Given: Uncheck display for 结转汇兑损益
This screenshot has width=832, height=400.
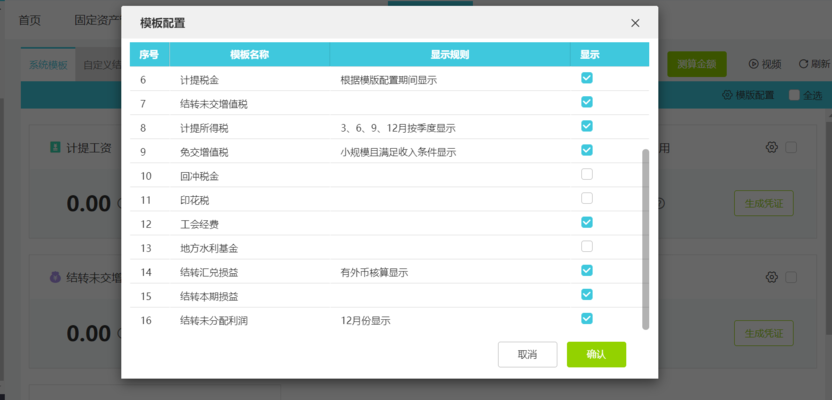Looking at the screenshot, I should coord(587,271).
